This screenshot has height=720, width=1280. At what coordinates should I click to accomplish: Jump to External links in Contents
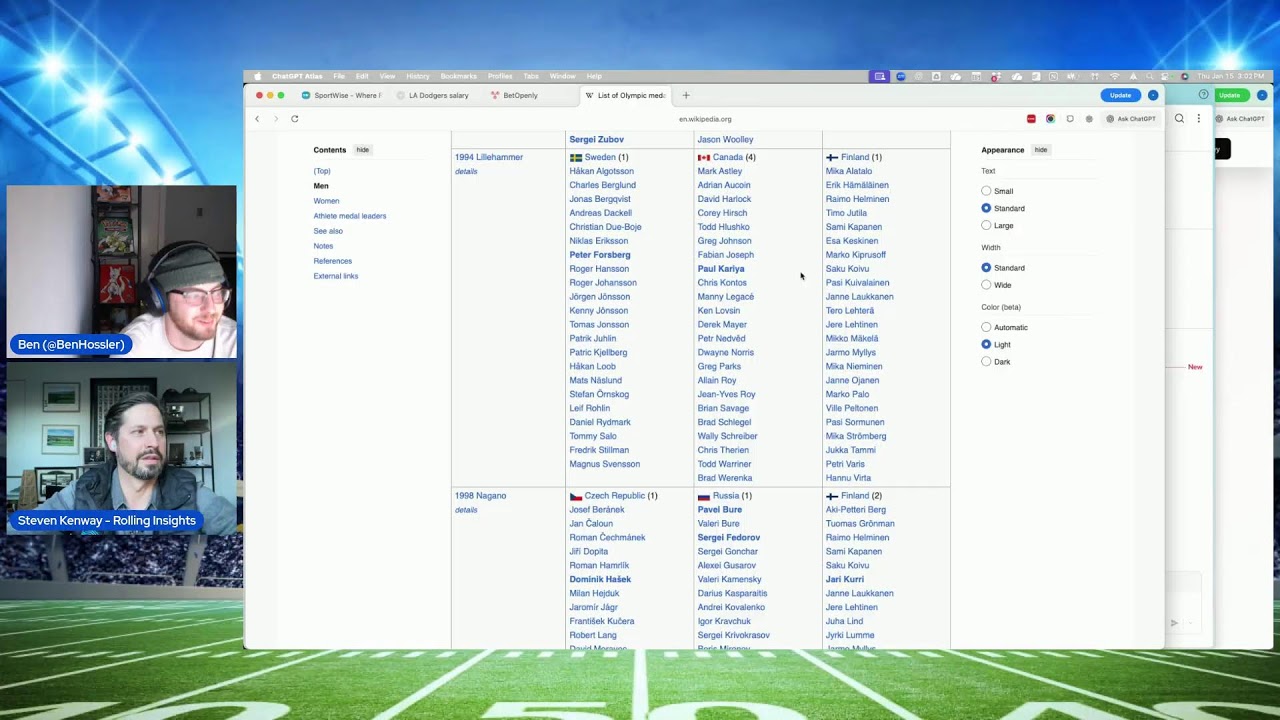[x=335, y=276]
